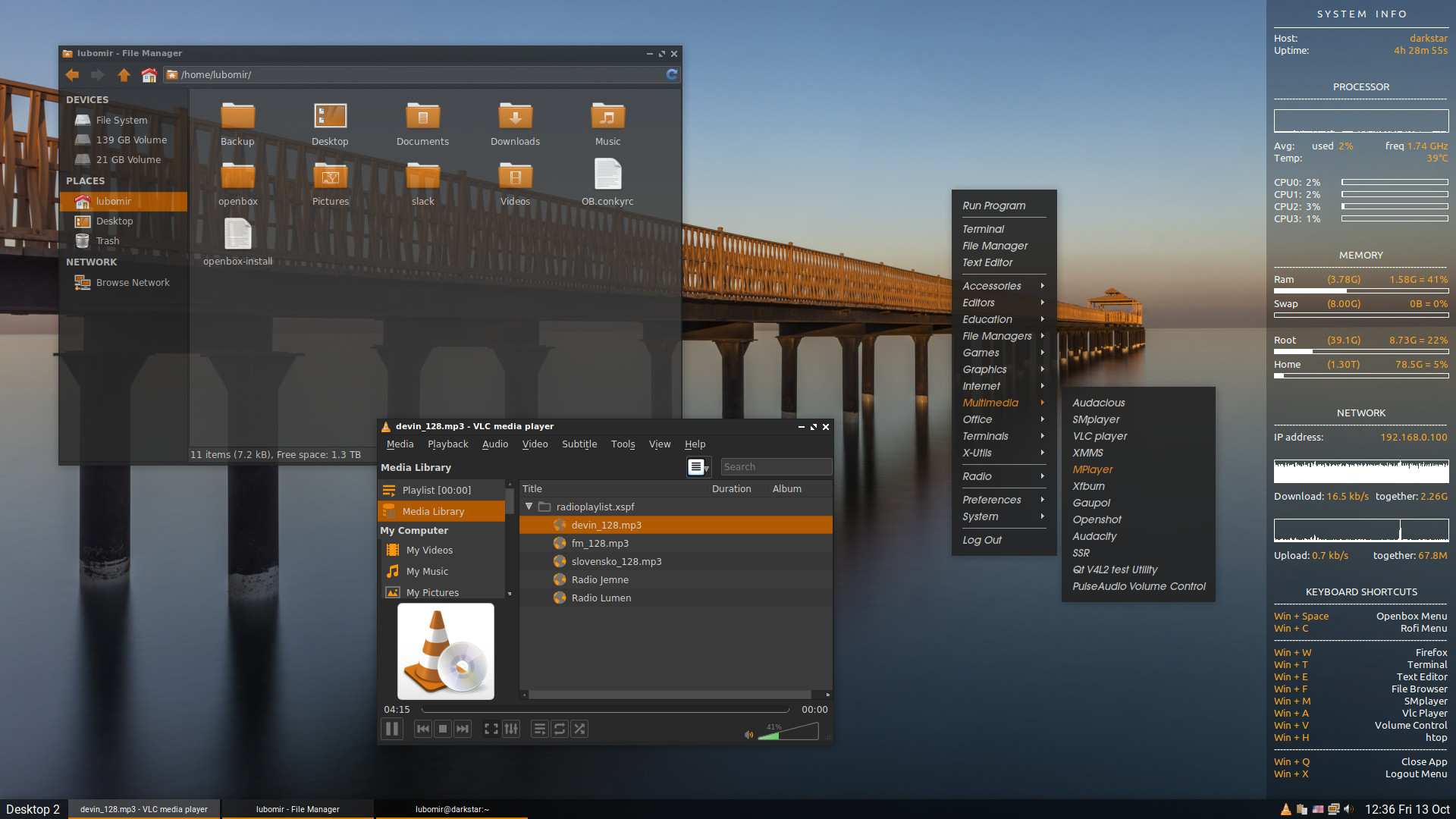
Task: Pause playback in VLC
Action: 391,729
